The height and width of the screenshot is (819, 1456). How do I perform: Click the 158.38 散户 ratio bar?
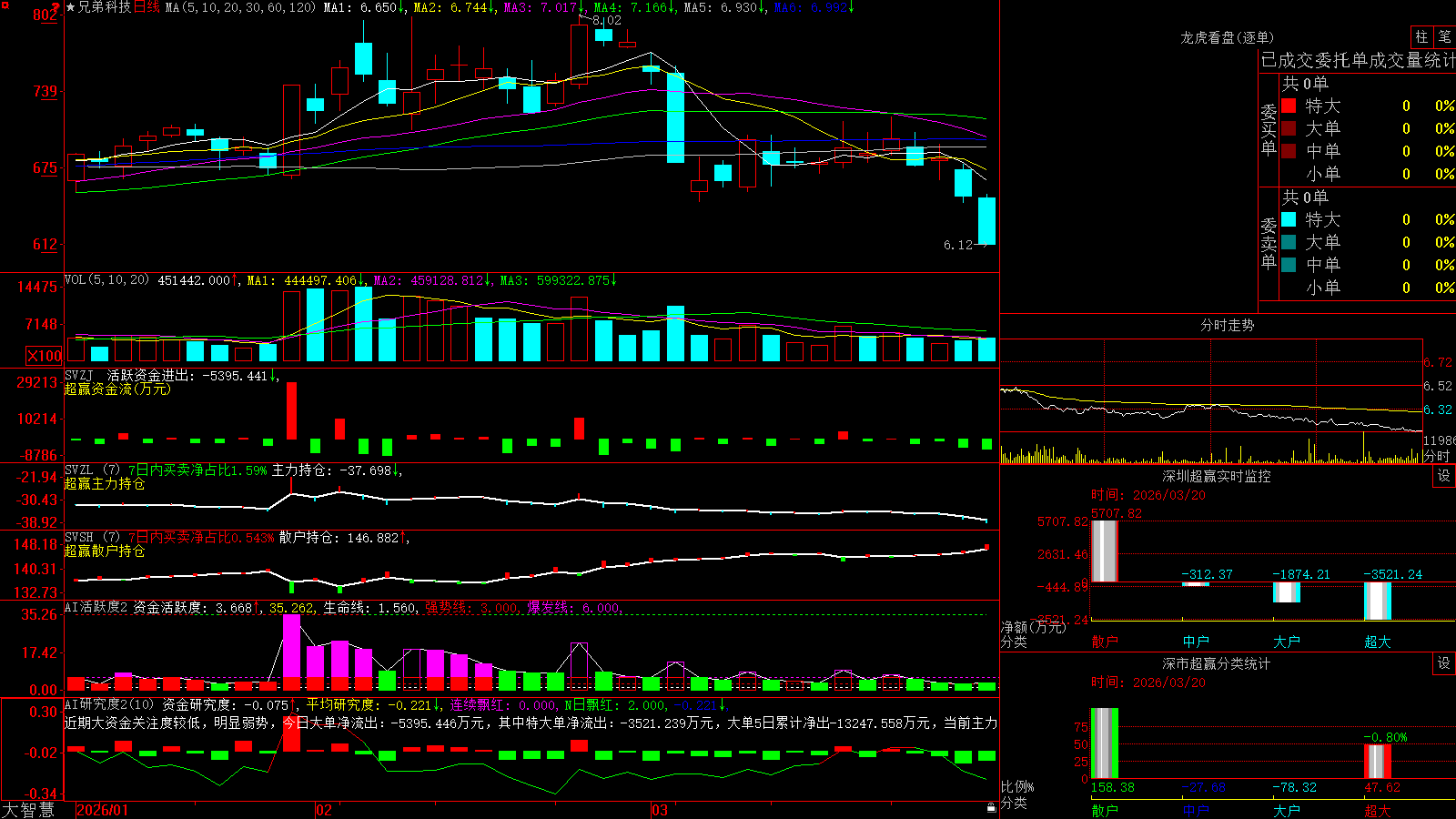click(1105, 743)
